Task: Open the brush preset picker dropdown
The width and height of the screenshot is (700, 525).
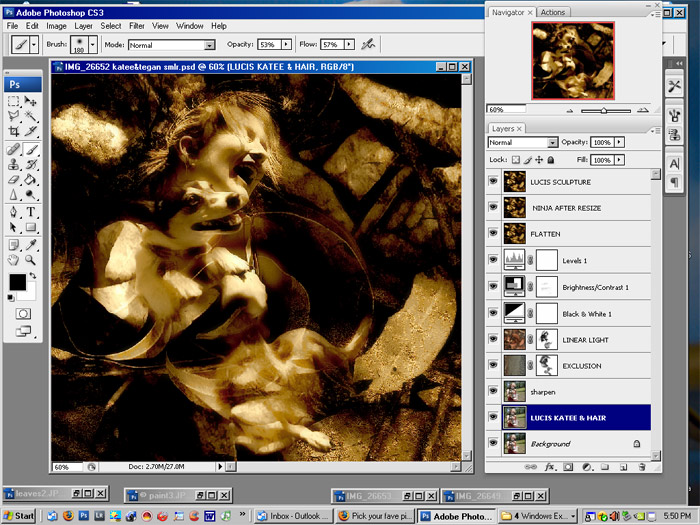Action: tap(92, 45)
